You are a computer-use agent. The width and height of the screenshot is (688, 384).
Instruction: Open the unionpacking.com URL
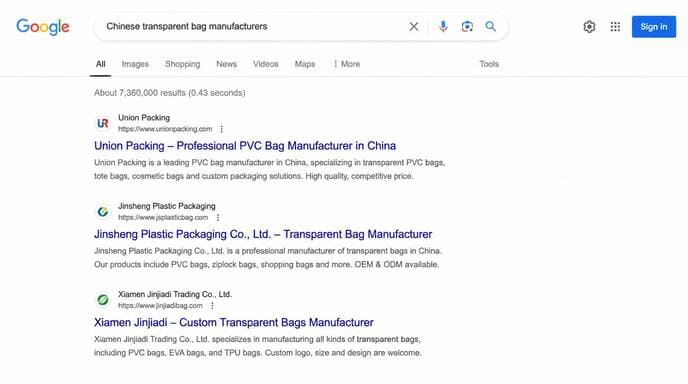tap(165, 129)
